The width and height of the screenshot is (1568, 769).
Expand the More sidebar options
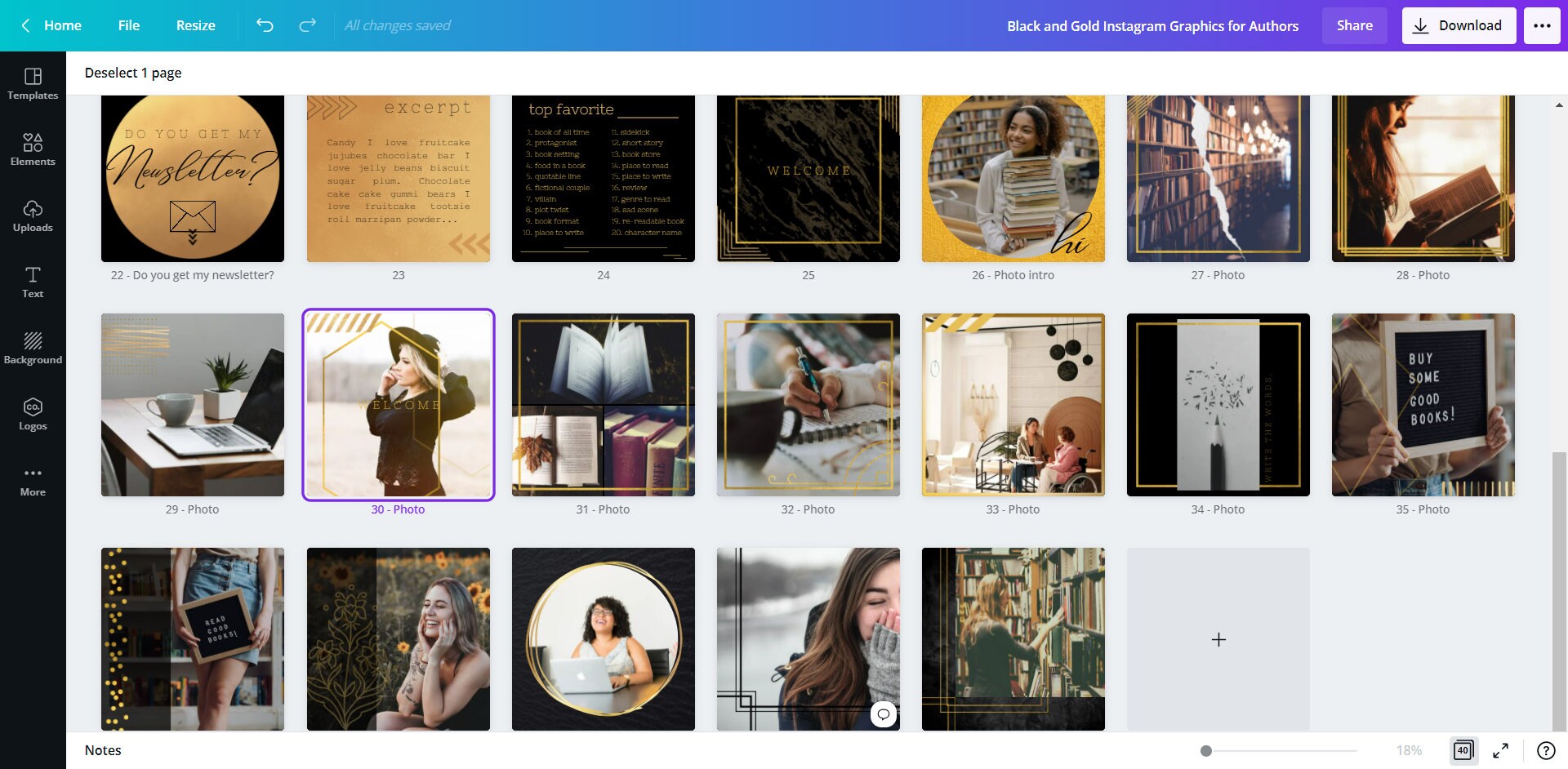click(x=33, y=480)
